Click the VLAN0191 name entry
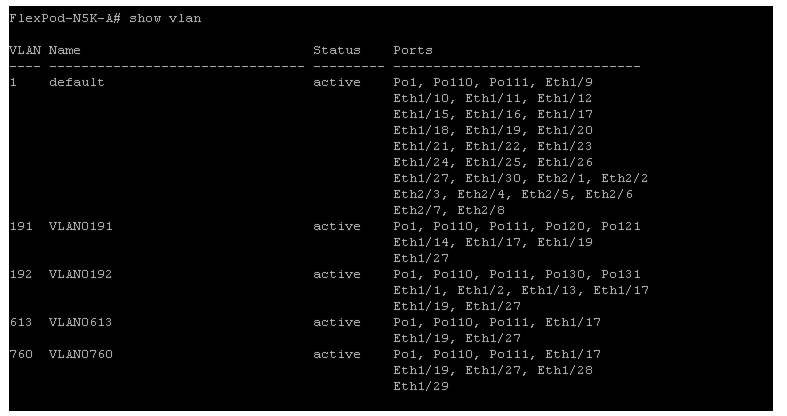Viewport: 787px width, 416px height. (x=81, y=226)
